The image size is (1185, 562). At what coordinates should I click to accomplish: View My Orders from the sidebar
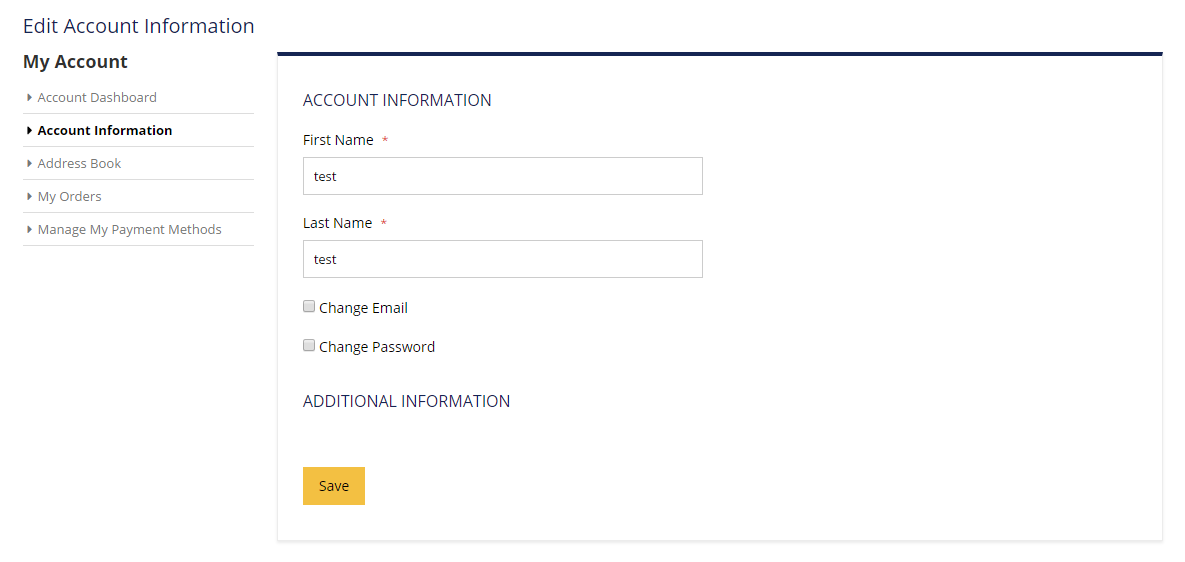click(69, 196)
